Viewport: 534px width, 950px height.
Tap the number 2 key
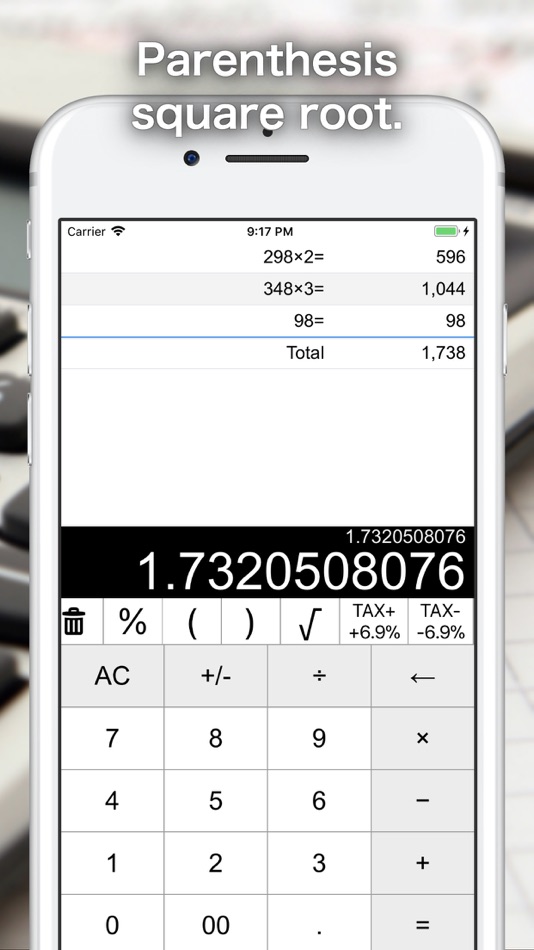(216, 863)
